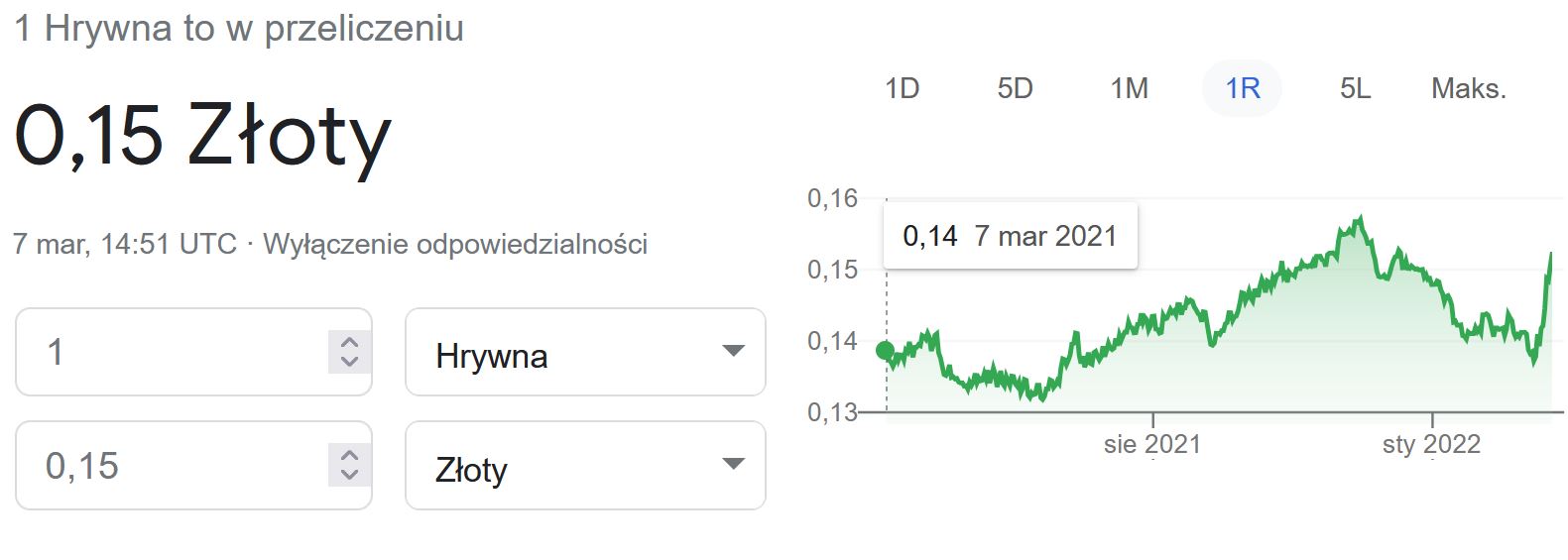This screenshot has width=1568, height=560.
Task: Click the 0,14 7 mar 2021 tooltip
Action: pos(1010,236)
